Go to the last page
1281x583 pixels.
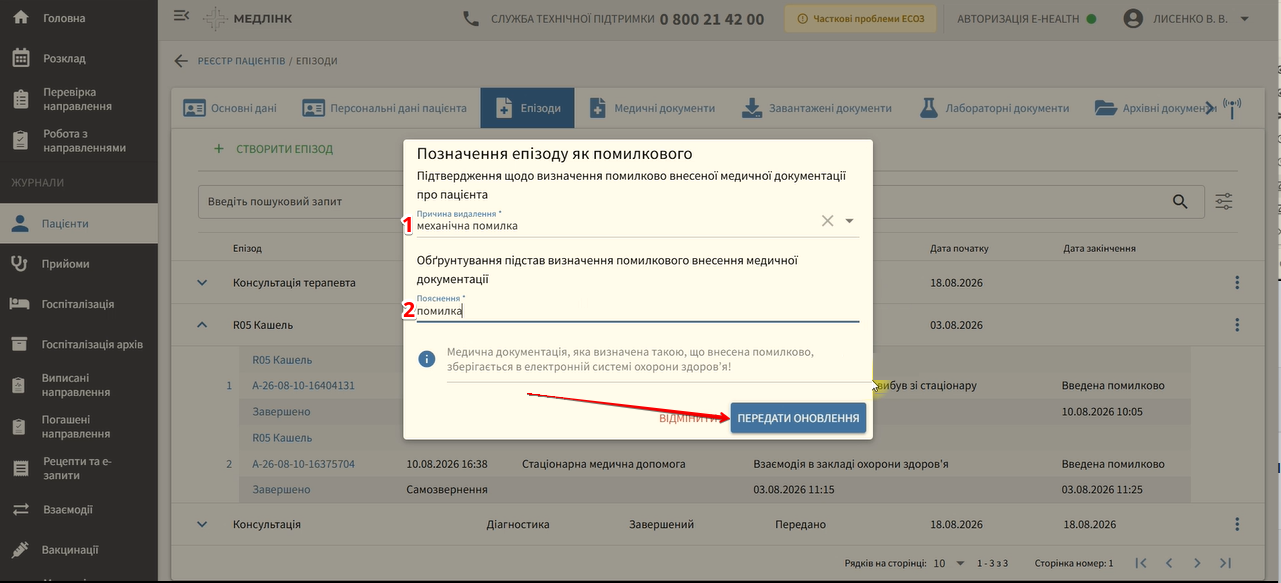pos(1225,563)
